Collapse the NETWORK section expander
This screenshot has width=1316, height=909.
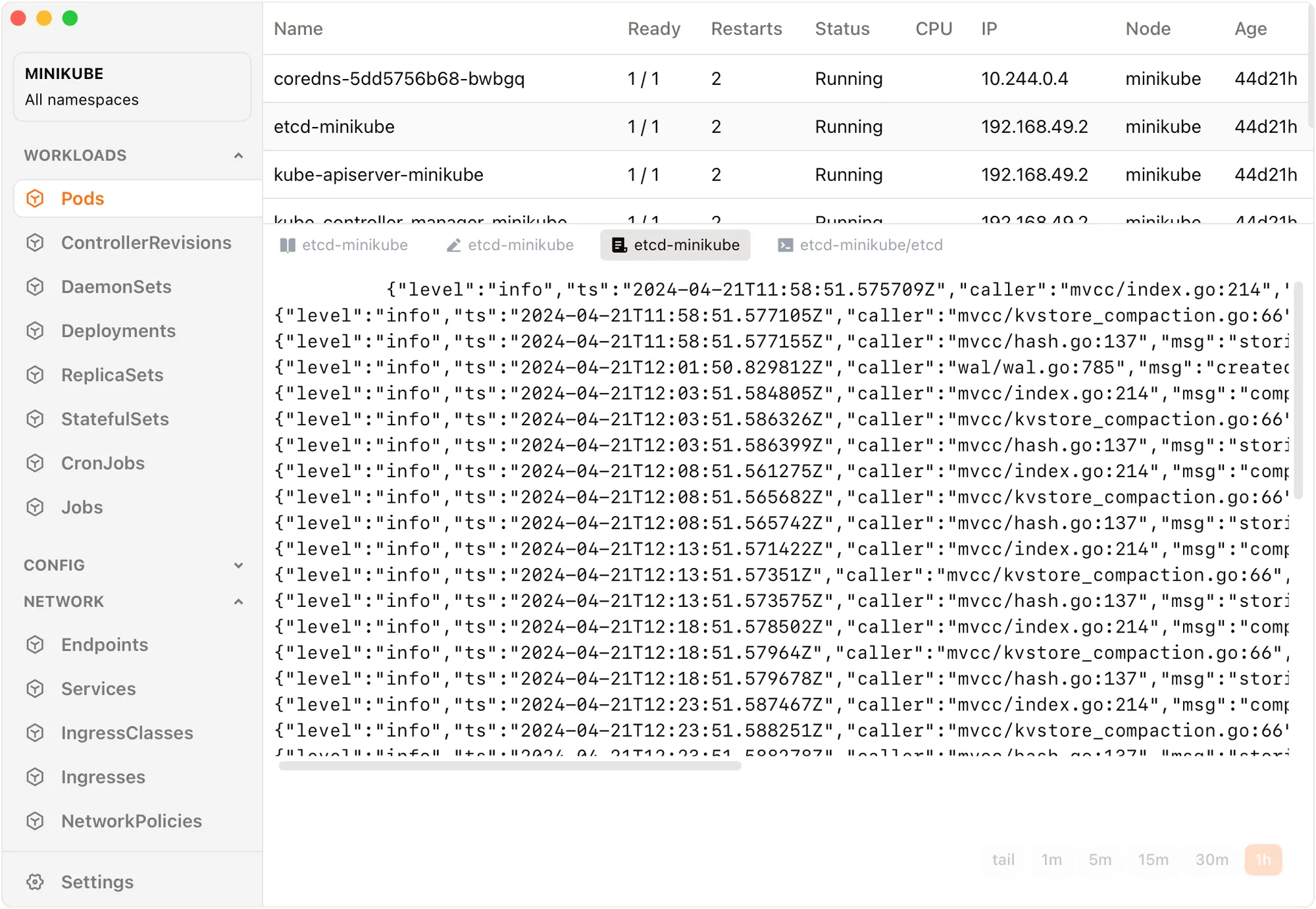point(237,602)
